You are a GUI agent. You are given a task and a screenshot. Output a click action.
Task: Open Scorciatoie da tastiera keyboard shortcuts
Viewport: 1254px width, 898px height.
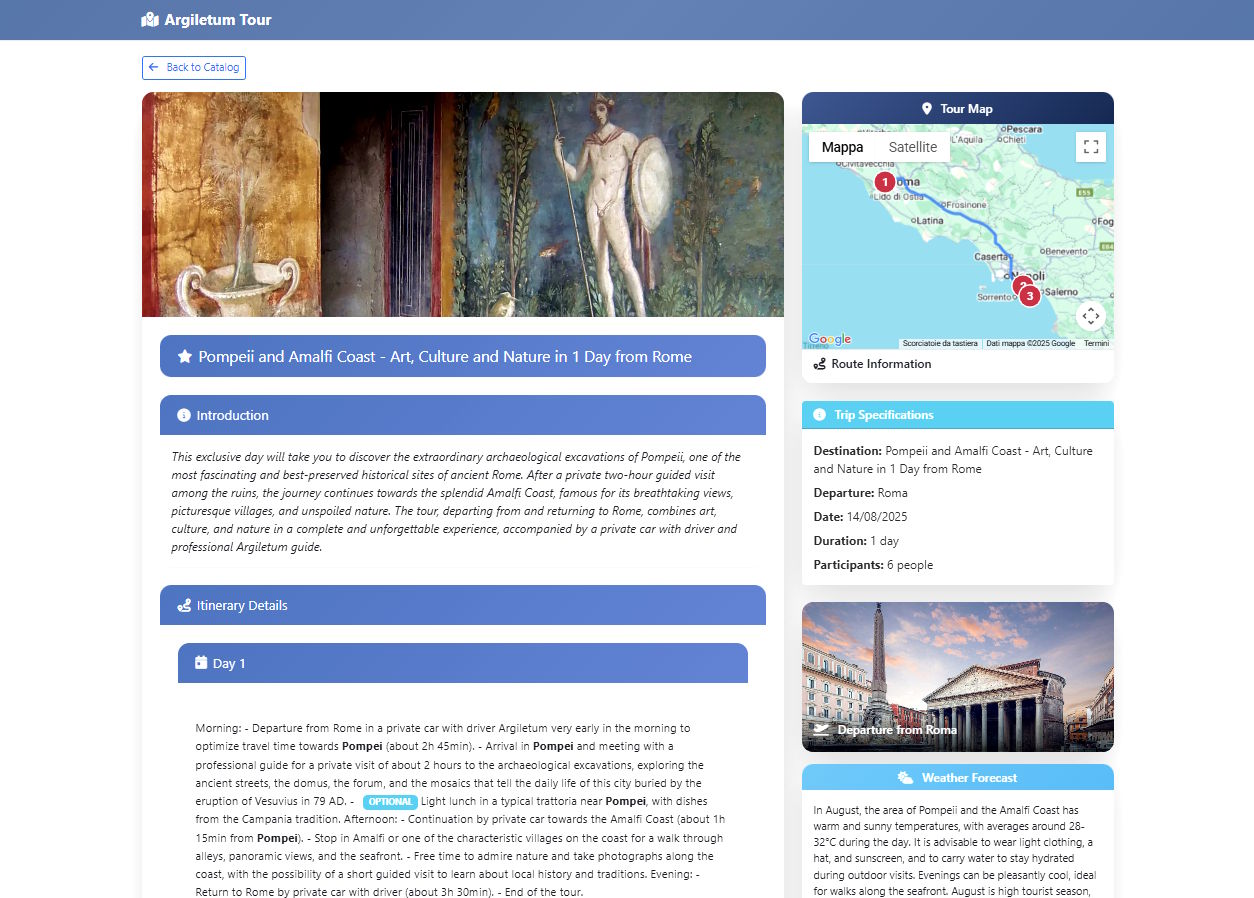[940, 344]
